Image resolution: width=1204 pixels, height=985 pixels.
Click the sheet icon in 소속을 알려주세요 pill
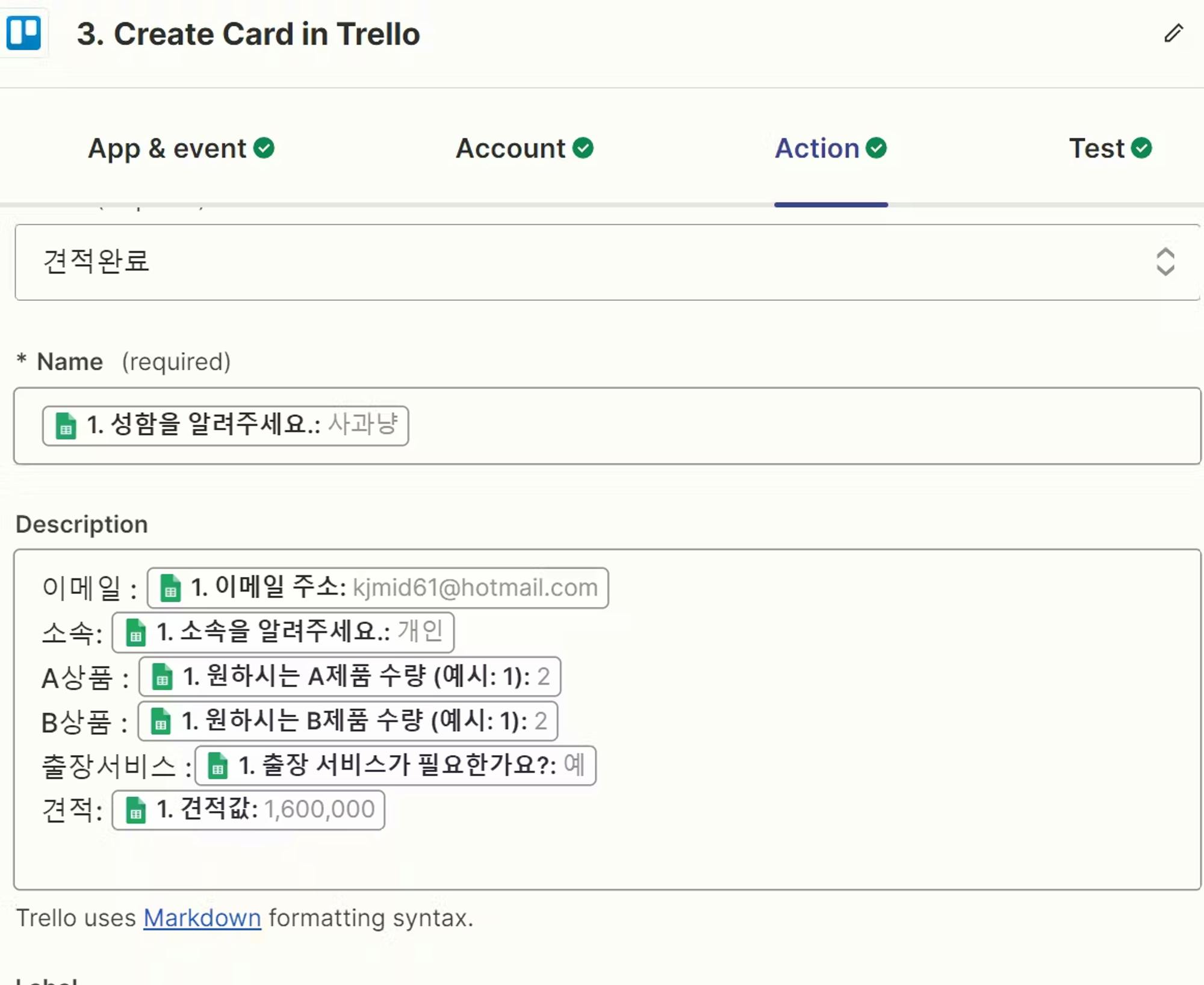point(135,632)
